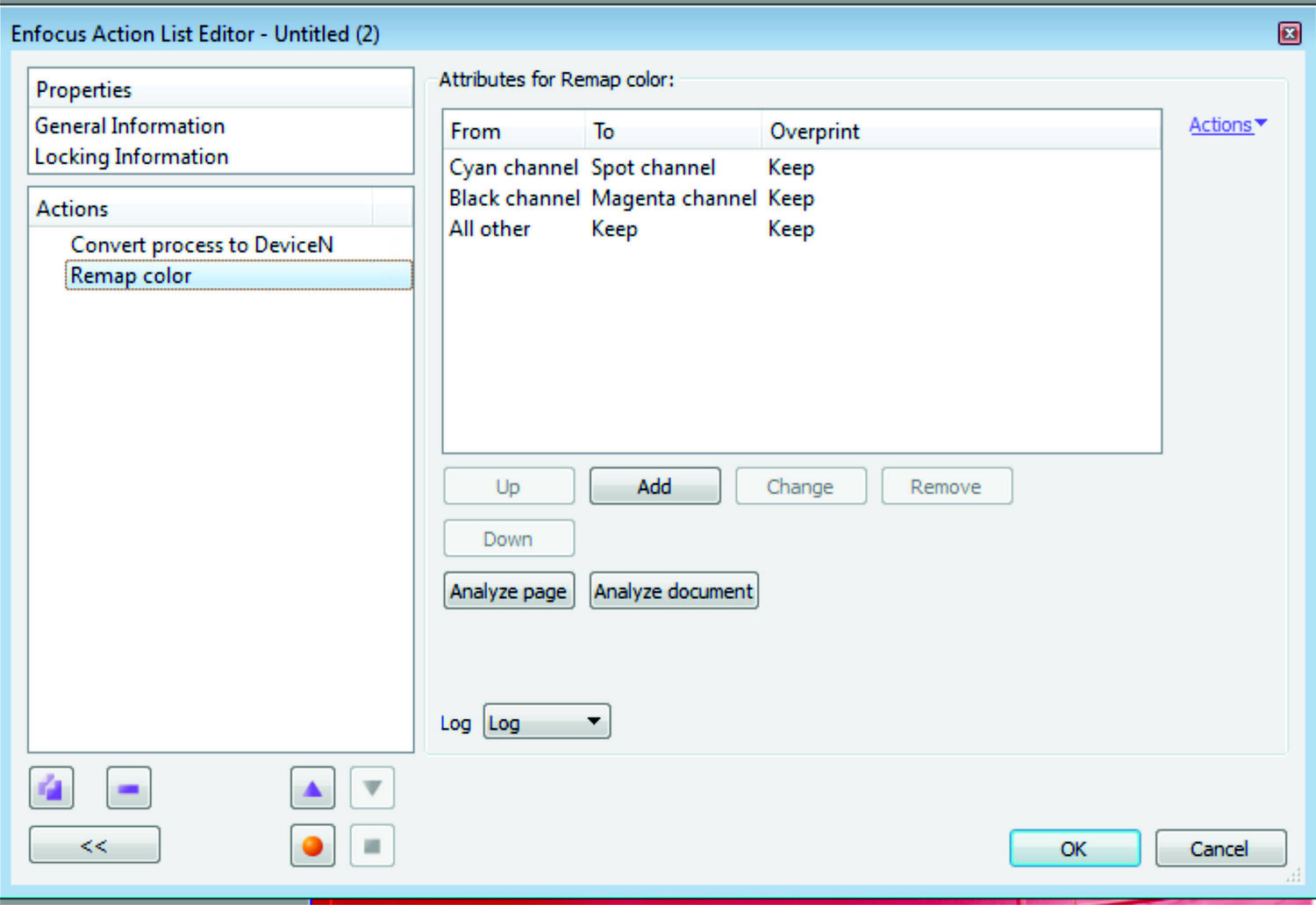The image size is (1316, 905).
Task: Confirm with the OK button
Action: pos(1075,848)
